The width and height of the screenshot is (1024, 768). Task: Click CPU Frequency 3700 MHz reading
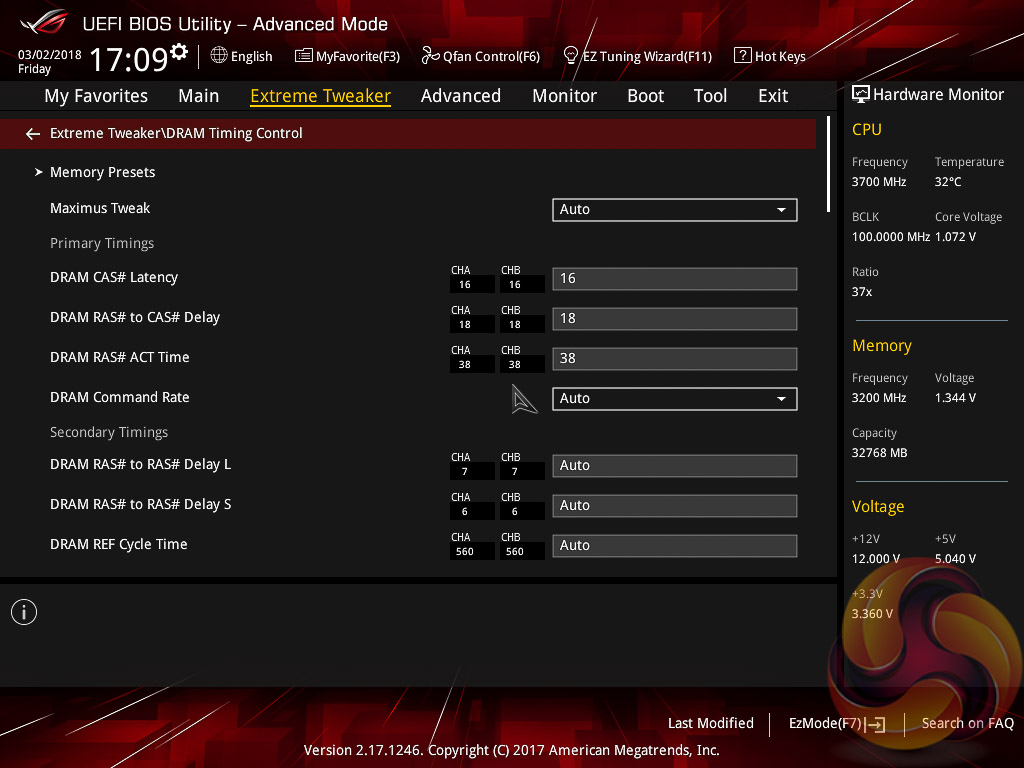(878, 182)
